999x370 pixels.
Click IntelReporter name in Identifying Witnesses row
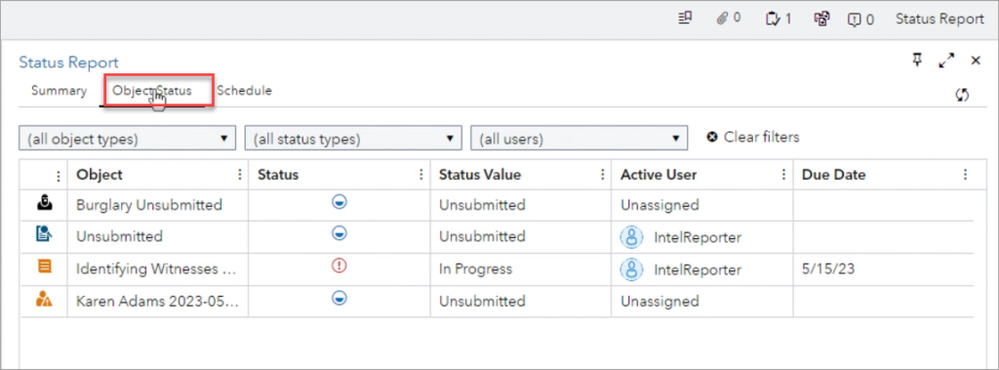click(x=698, y=270)
